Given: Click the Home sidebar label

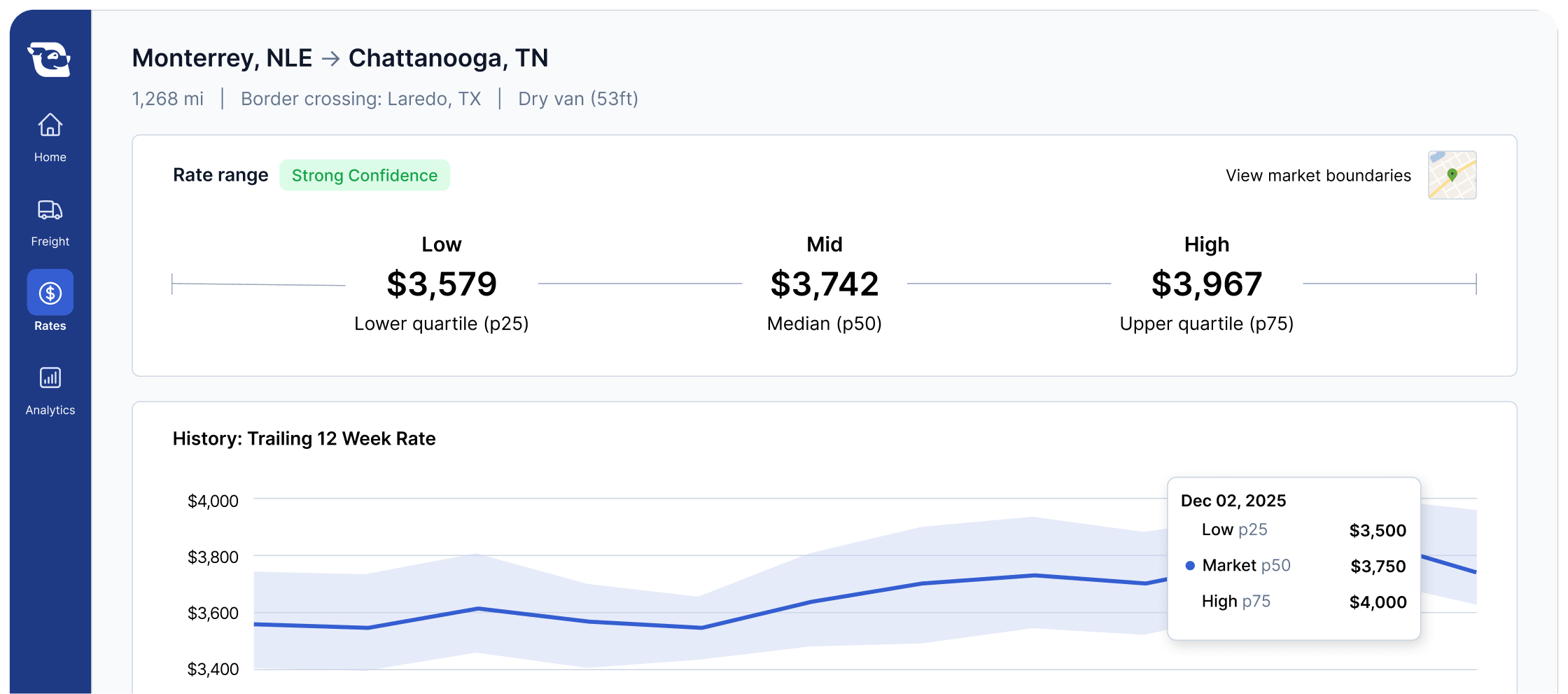Looking at the screenshot, I should [50, 158].
